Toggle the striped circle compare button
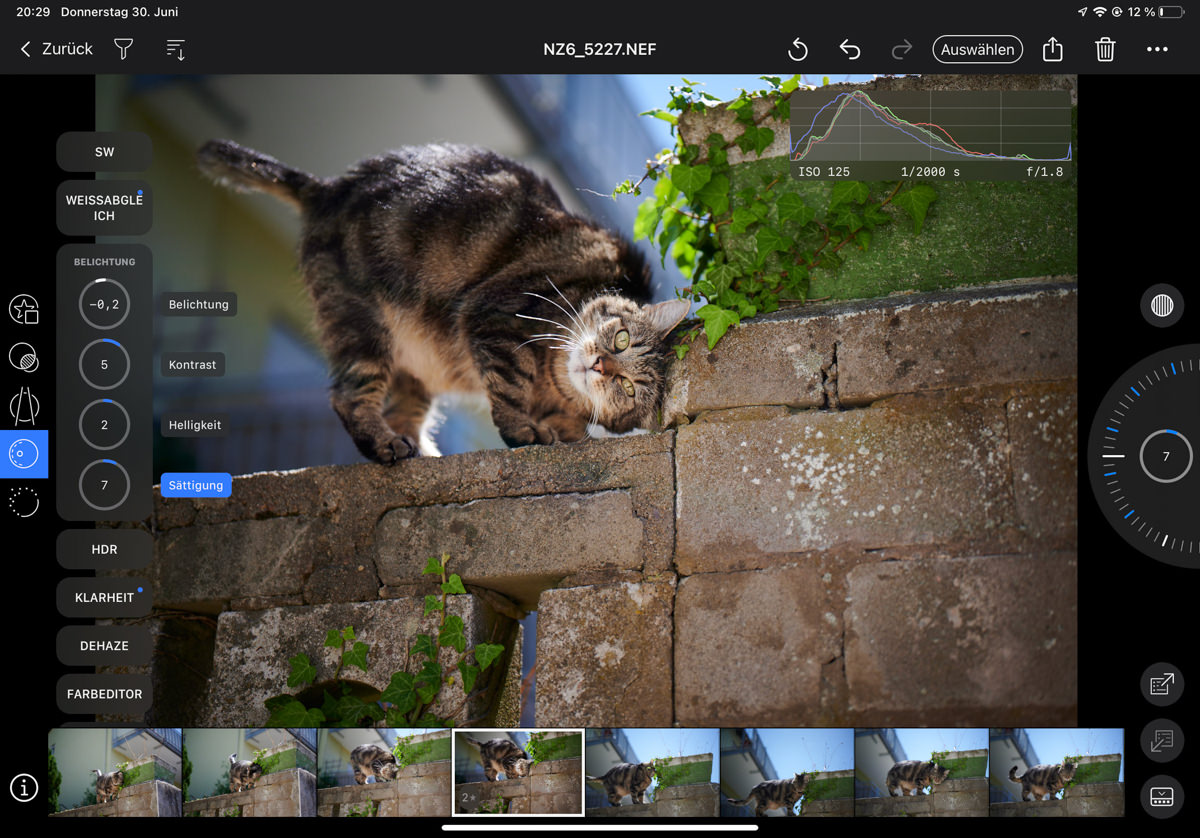 [1161, 305]
